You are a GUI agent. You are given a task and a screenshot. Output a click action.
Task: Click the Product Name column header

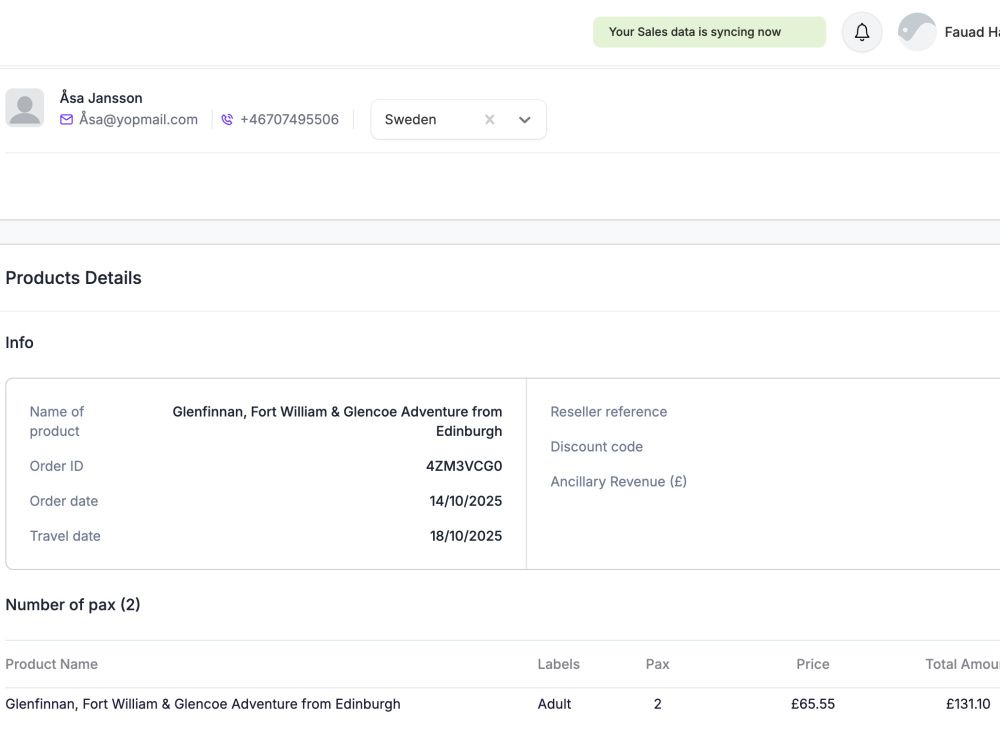click(x=52, y=664)
